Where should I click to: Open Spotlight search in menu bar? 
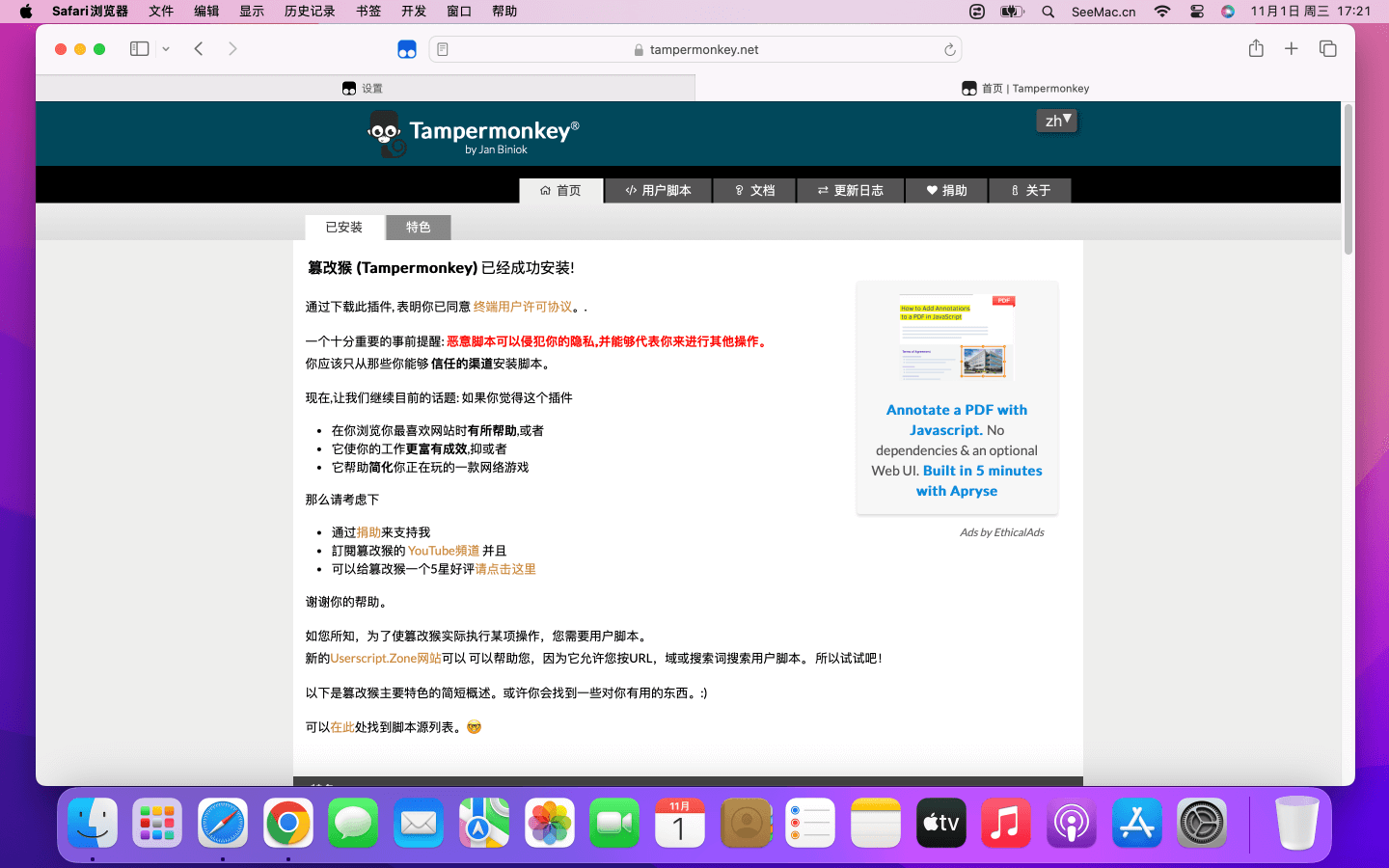[x=1049, y=12]
